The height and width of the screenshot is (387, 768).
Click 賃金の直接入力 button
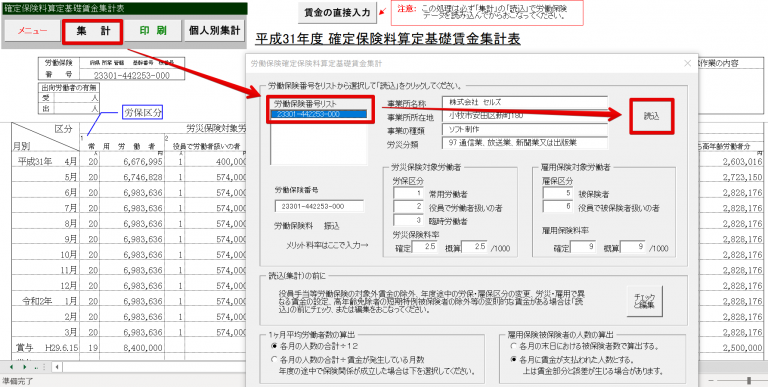pyautogui.click(x=338, y=13)
